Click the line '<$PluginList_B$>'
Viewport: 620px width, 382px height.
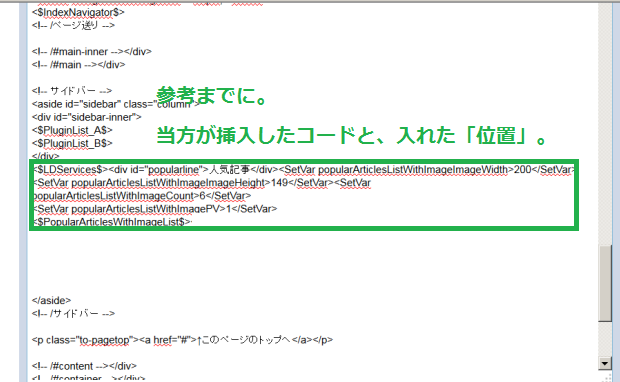(x=72, y=143)
